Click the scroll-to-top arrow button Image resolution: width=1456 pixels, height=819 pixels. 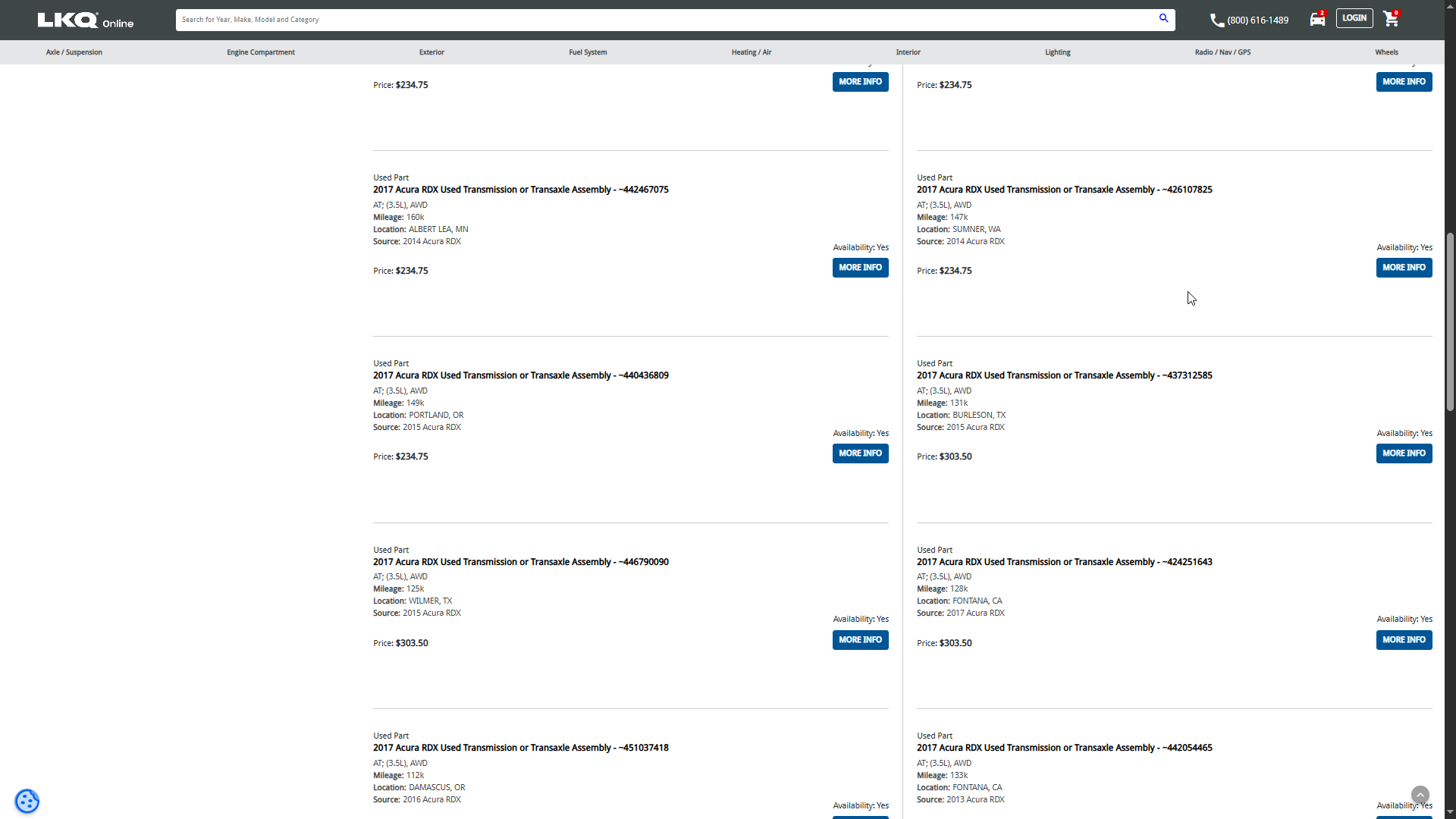pos(1420,794)
